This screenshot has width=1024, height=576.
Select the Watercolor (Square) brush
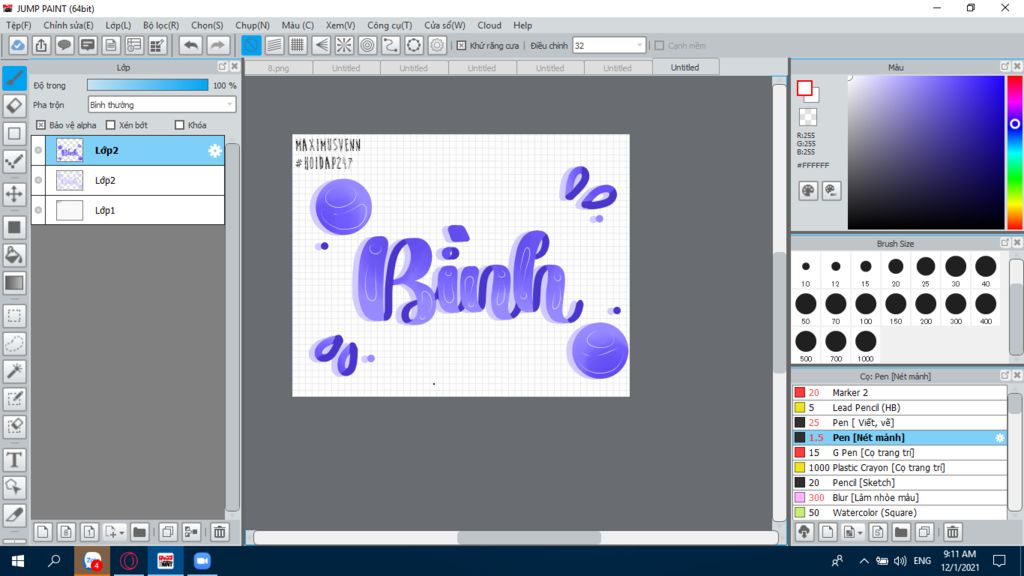click(900, 513)
